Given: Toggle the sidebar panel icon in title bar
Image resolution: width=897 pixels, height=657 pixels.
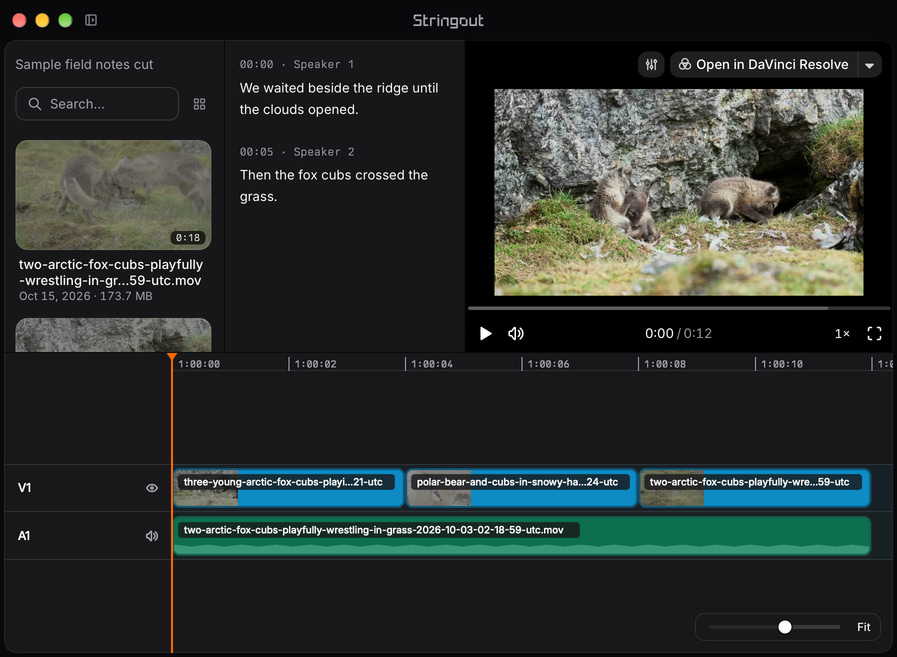Looking at the screenshot, I should pyautogui.click(x=91, y=20).
